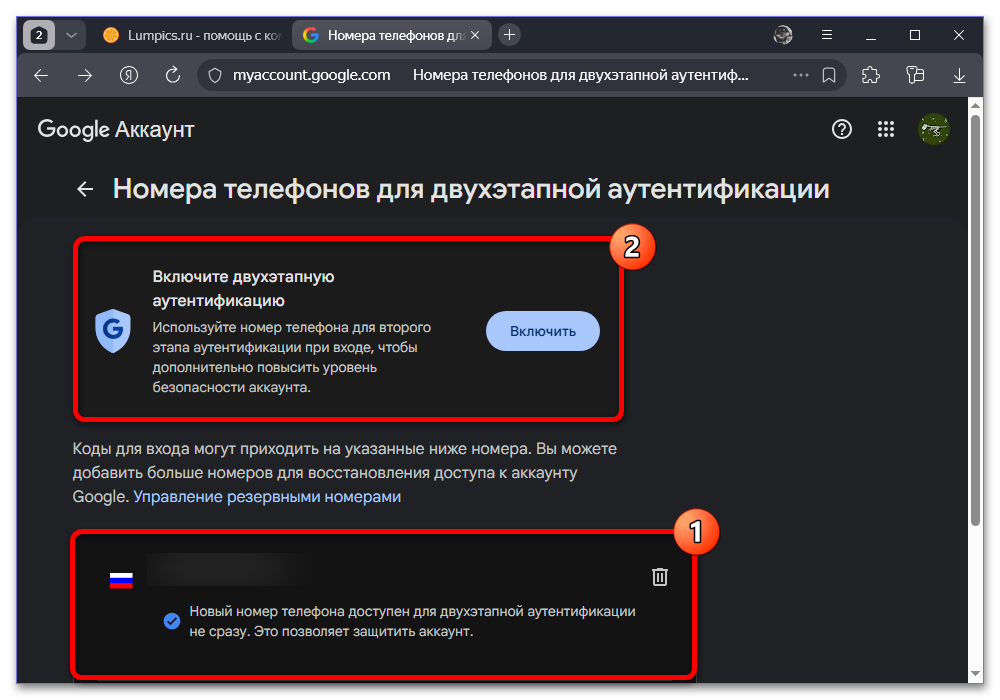Go back with the page arrow near the heading

point(85,189)
